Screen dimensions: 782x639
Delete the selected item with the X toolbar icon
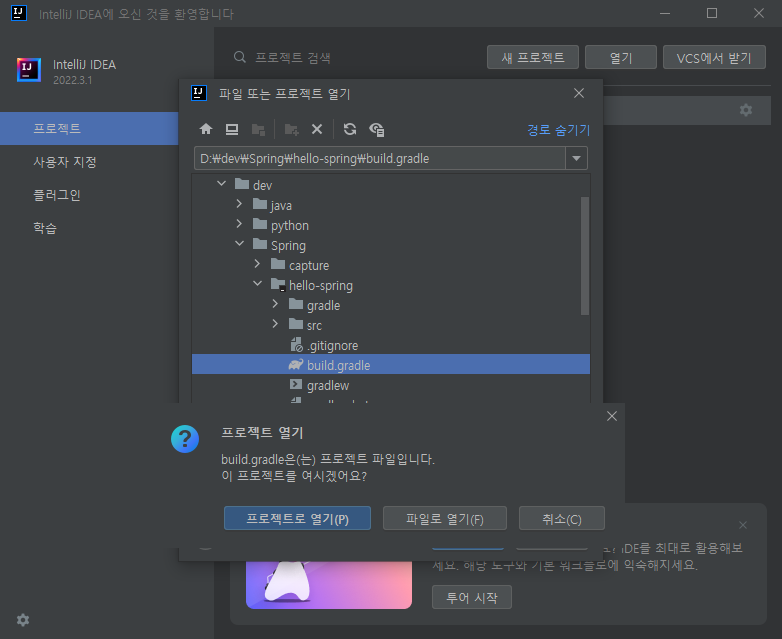point(317,130)
